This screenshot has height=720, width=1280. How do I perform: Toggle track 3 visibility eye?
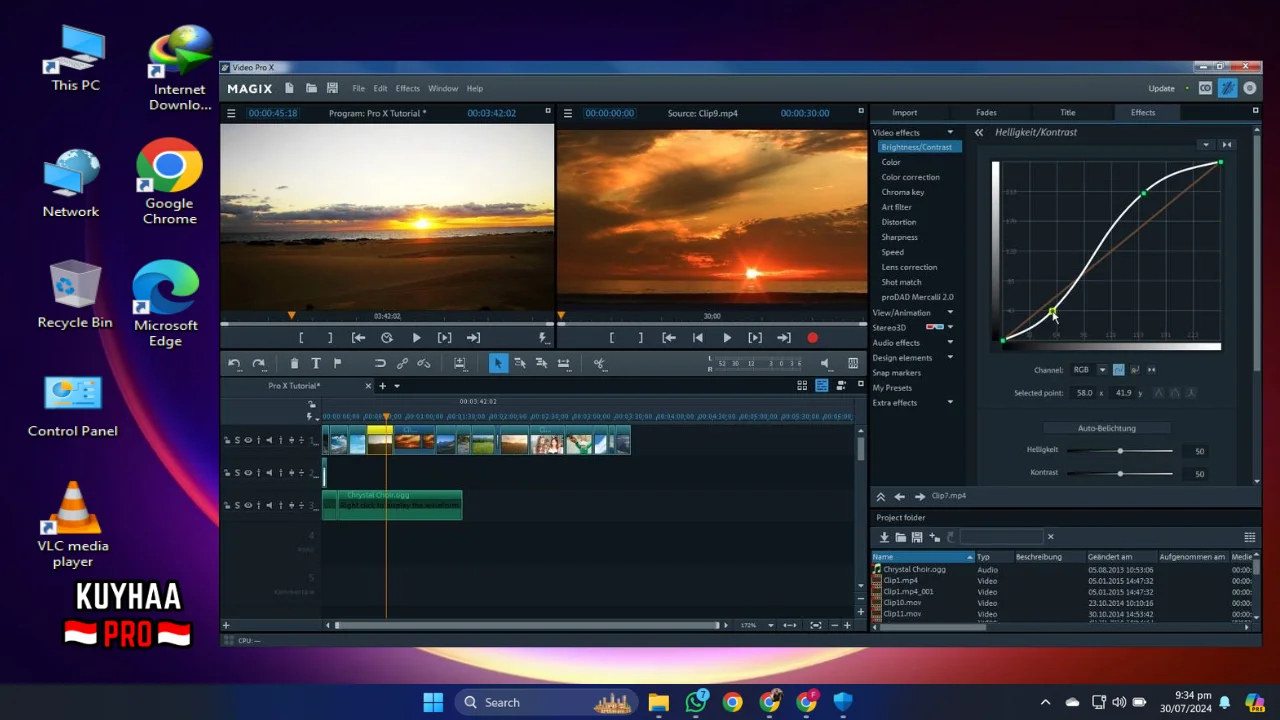point(248,505)
